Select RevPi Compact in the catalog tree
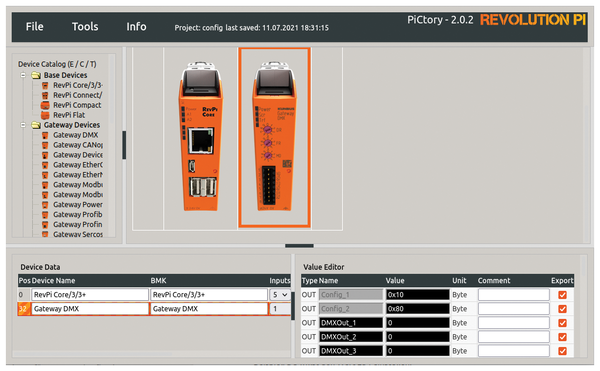 click(77, 105)
